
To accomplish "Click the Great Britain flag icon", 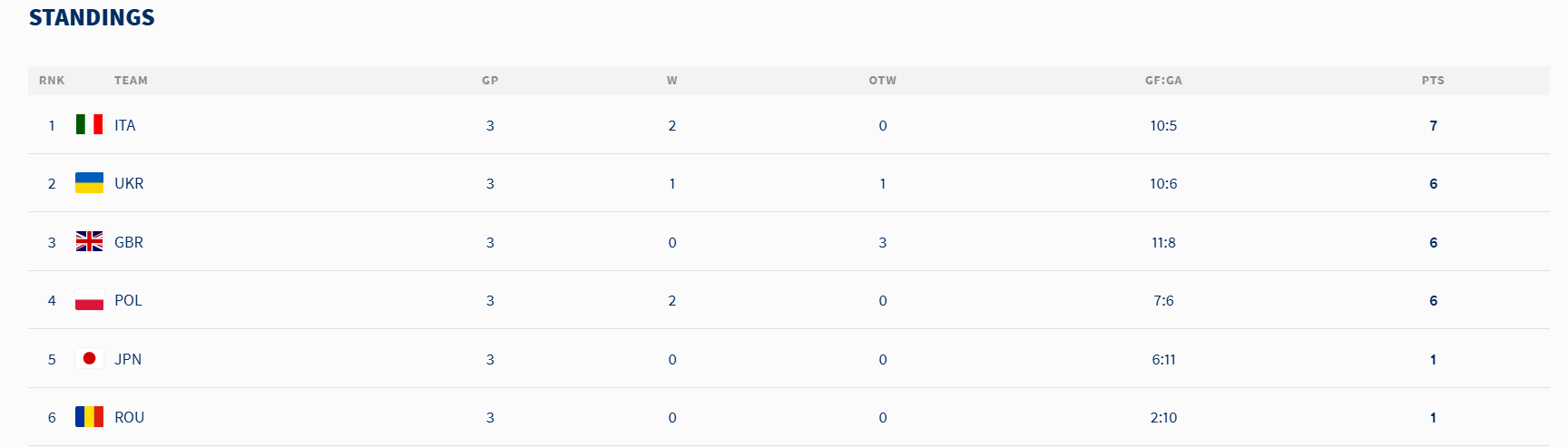I will pos(89,241).
